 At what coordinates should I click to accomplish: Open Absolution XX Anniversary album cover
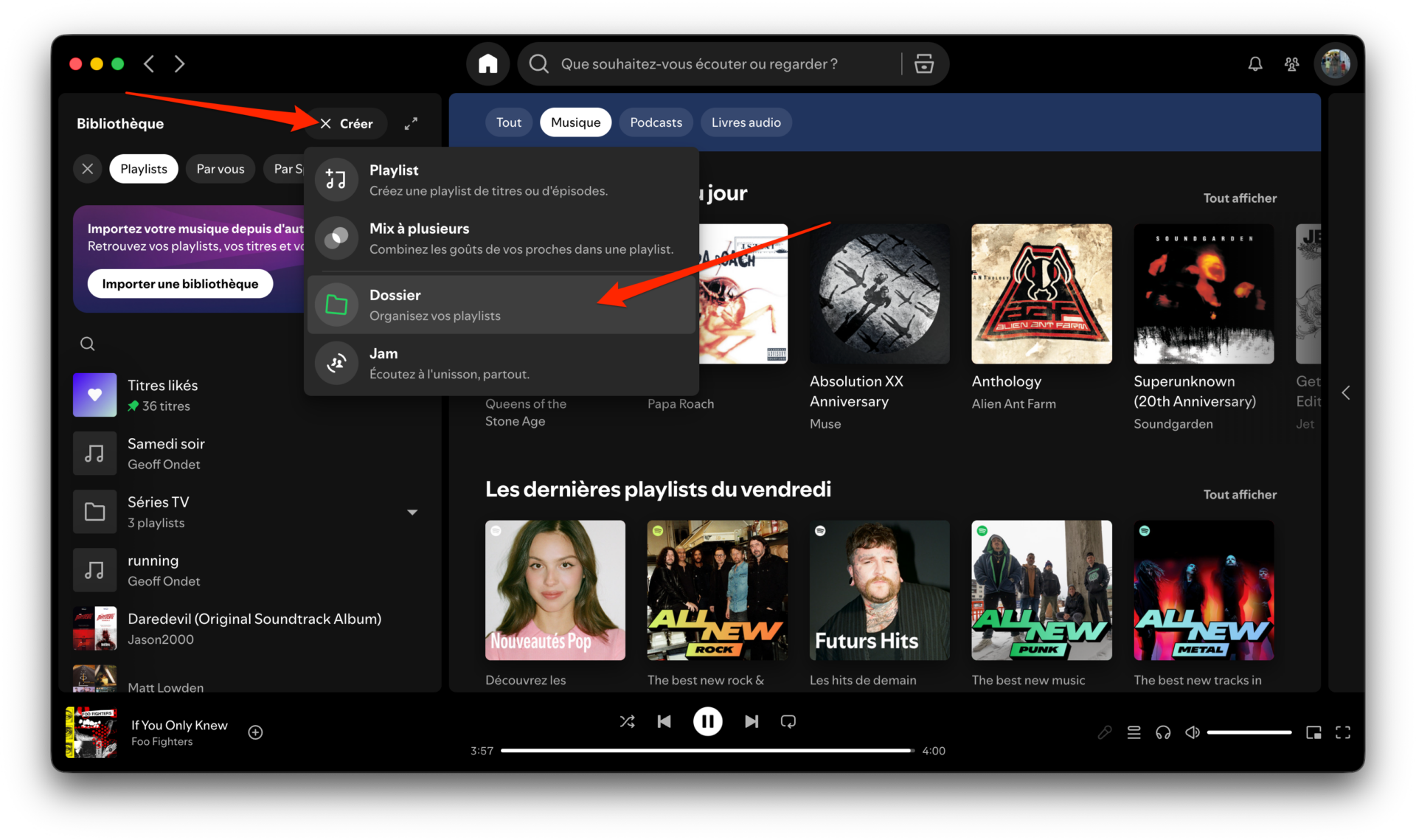(x=879, y=294)
